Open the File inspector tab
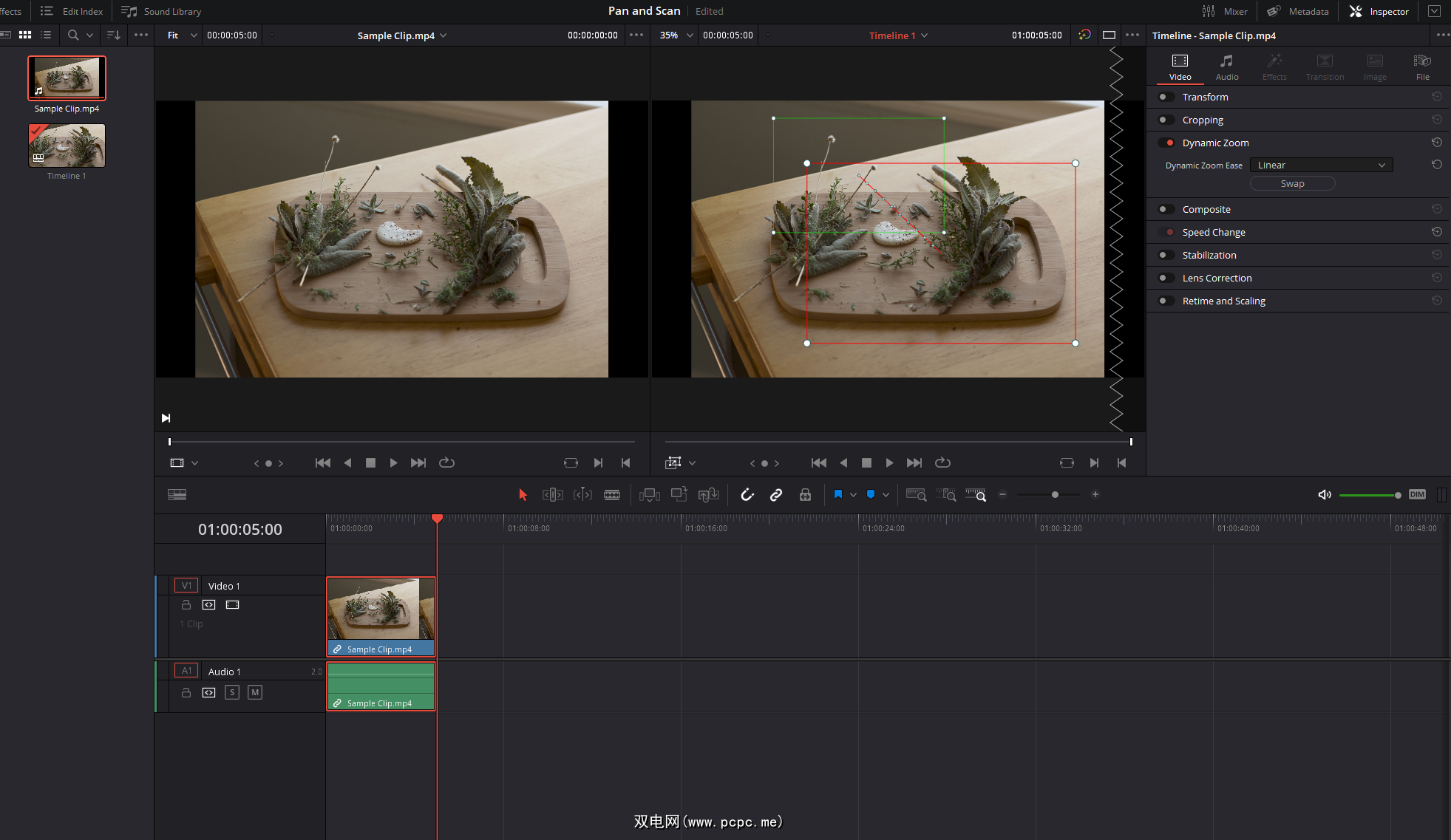 tap(1422, 66)
